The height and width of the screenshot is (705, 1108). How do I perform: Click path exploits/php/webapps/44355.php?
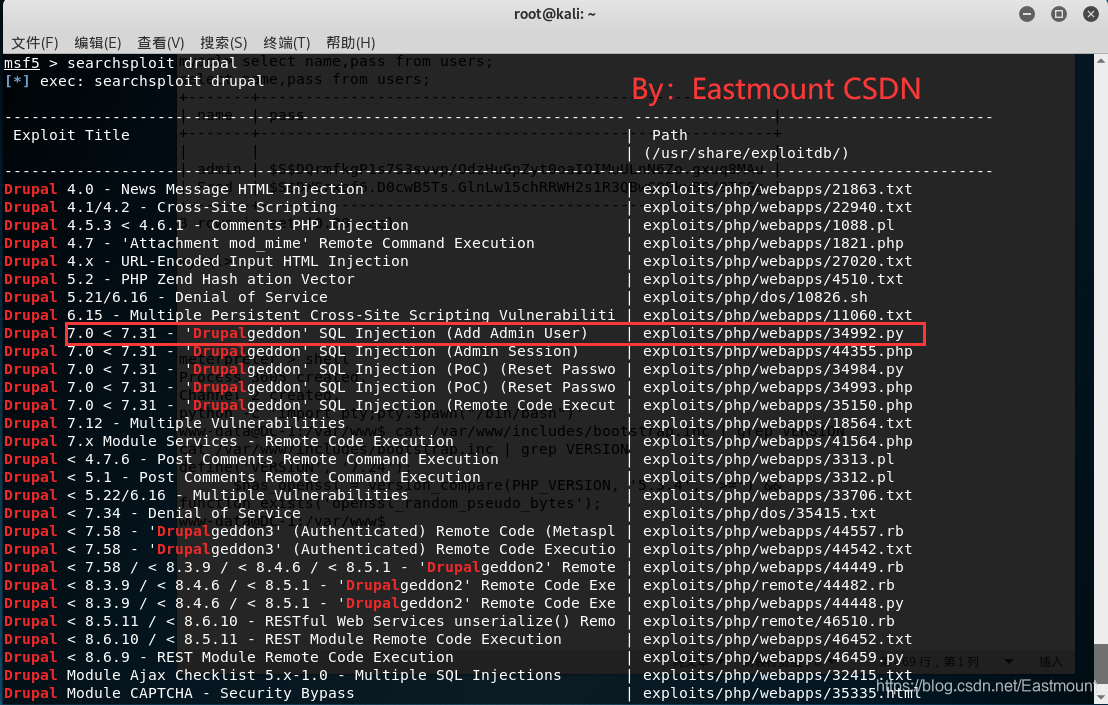tap(777, 351)
